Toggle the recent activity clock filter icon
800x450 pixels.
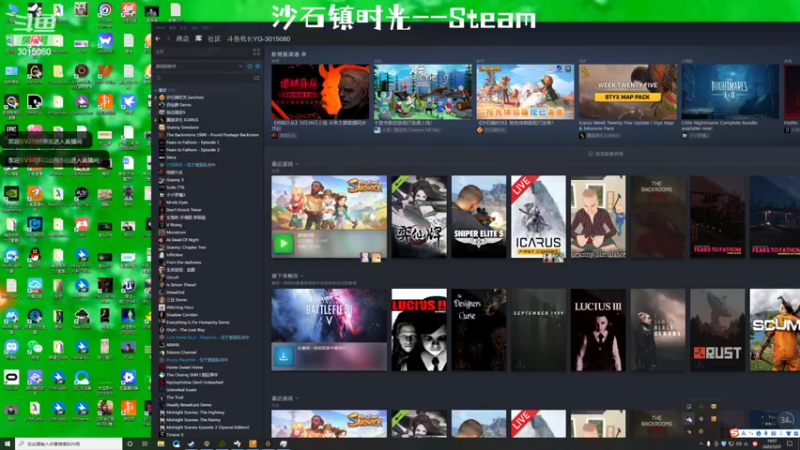pyautogui.click(x=249, y=66)
